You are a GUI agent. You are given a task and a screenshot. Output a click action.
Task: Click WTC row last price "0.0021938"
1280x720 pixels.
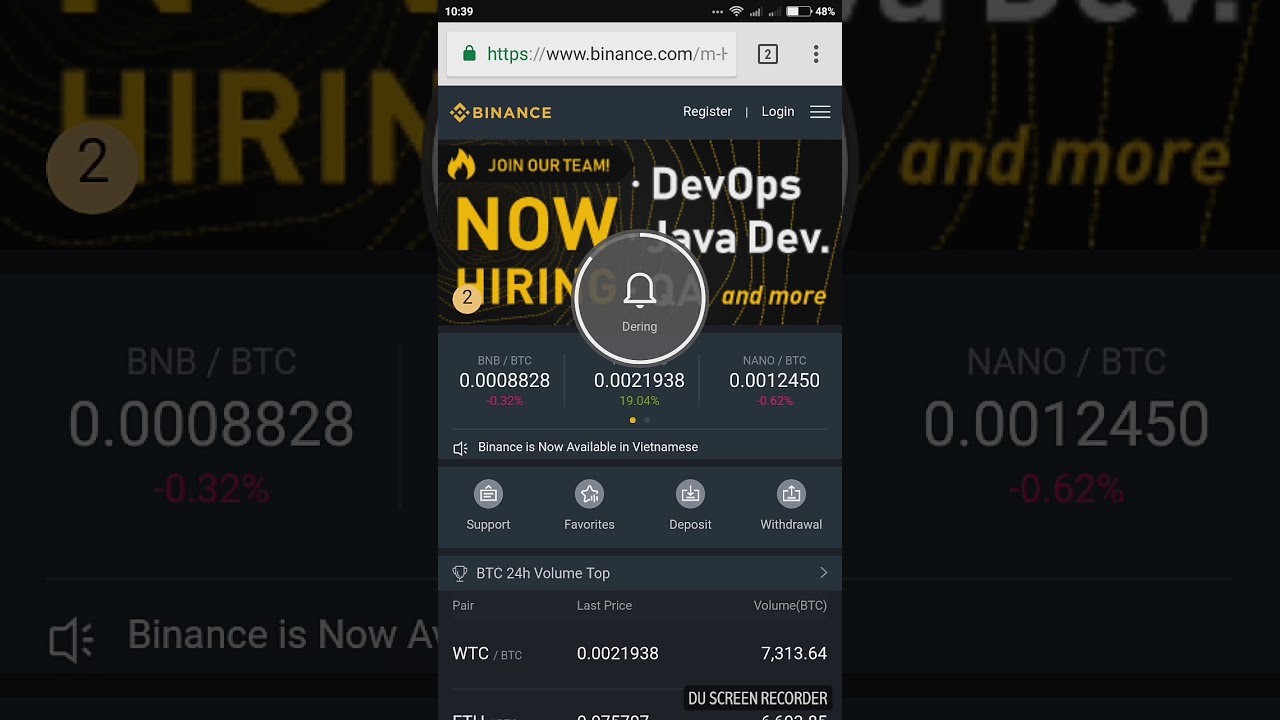tap(617, 654)
